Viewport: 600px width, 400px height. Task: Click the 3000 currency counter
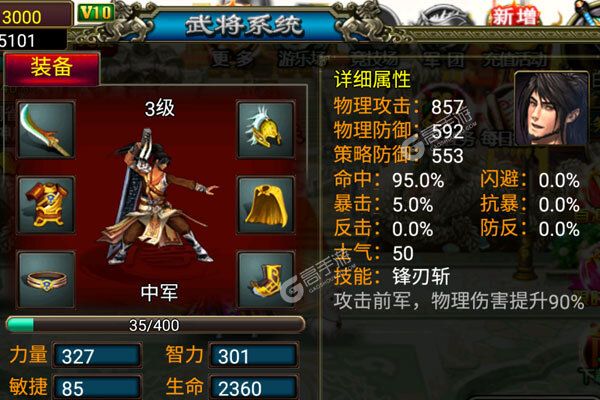click(x=34, y=15)
